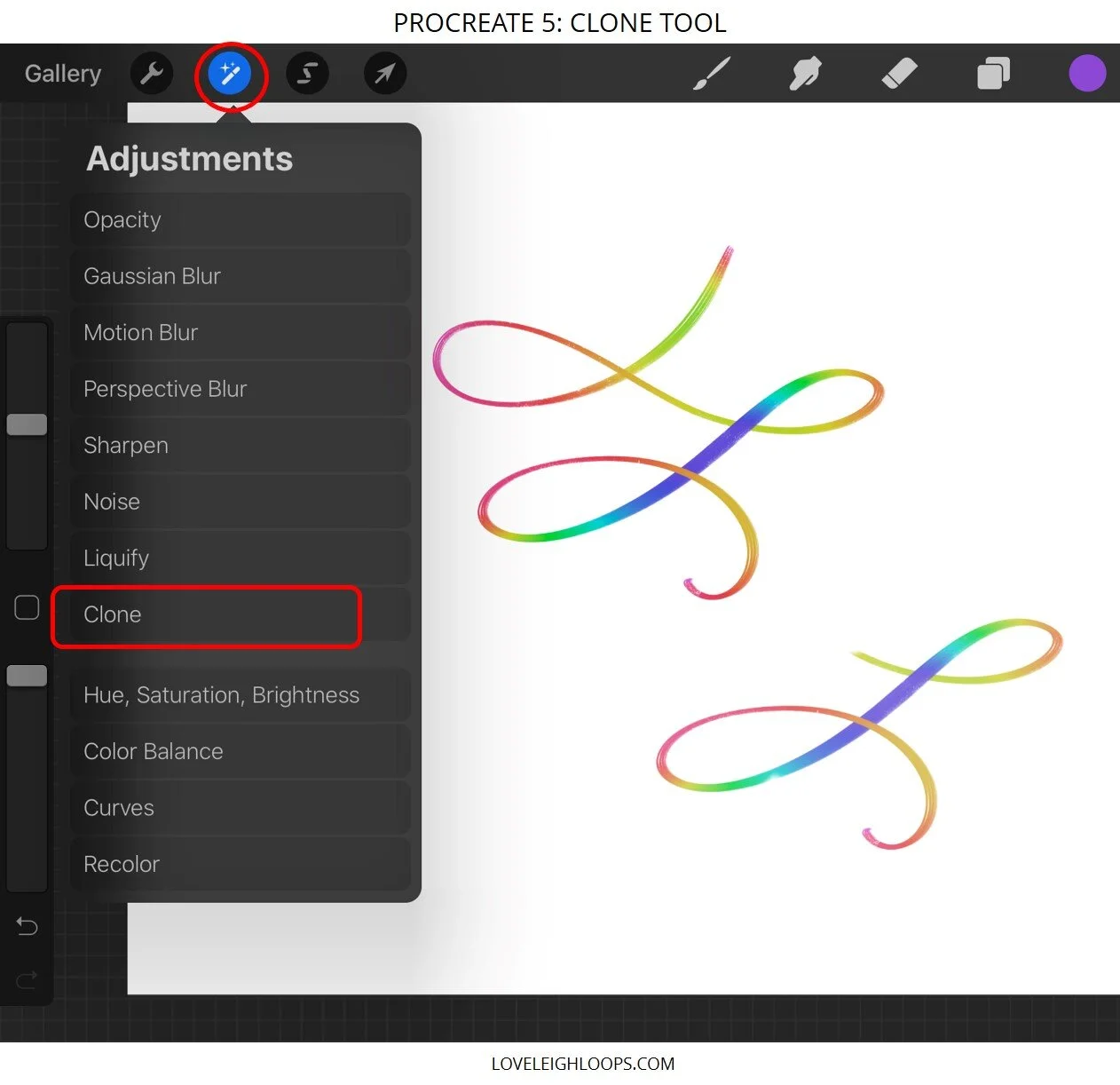The width and height of the screenshot is (1120, 1085).
Task: Choose Sharpen adjustment
Action: coord(241,445)
